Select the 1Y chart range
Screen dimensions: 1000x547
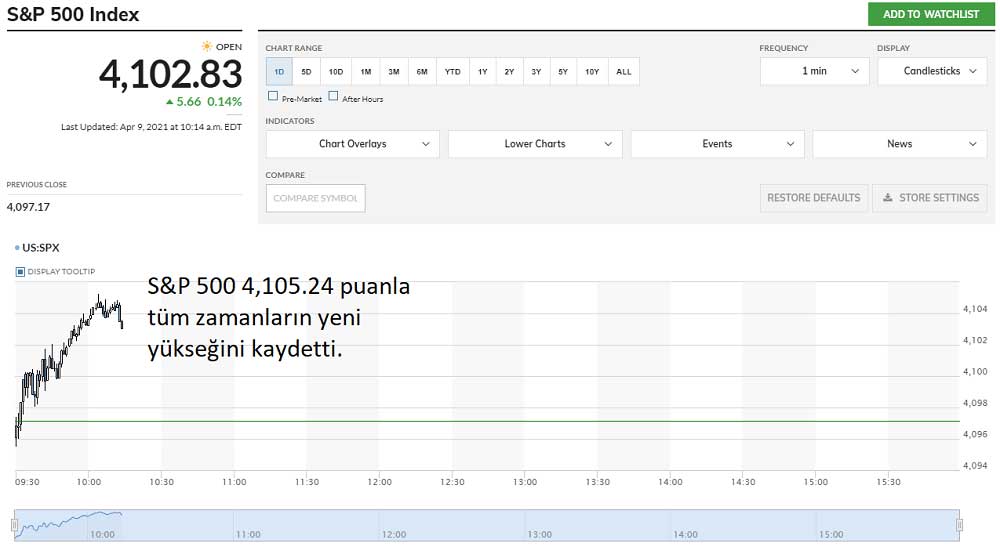(x=482, y=71)
